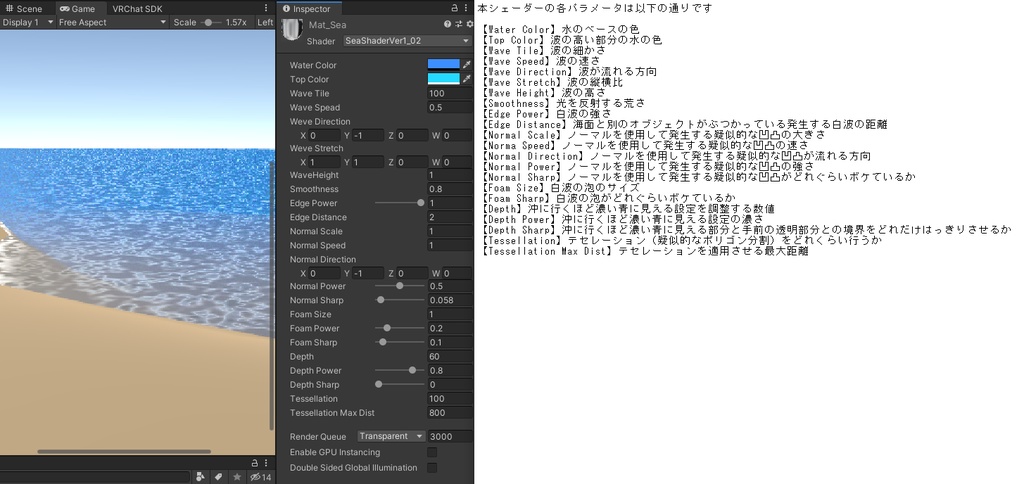This screenshot has width=1024, height=484.
Task: Click the search by type icon
Action: pyautogui.click(x=201, y=477)
